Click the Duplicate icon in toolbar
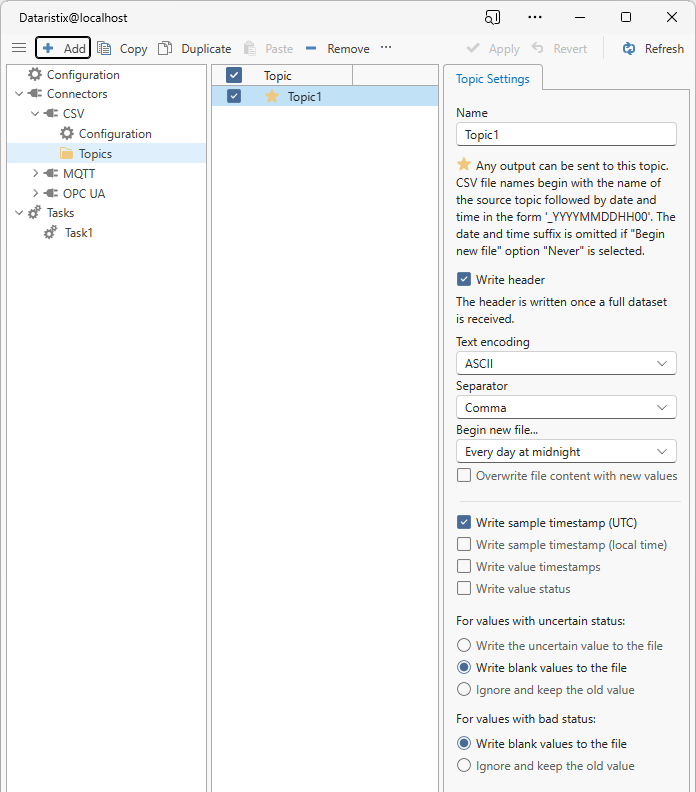 (x=165, y=48)
